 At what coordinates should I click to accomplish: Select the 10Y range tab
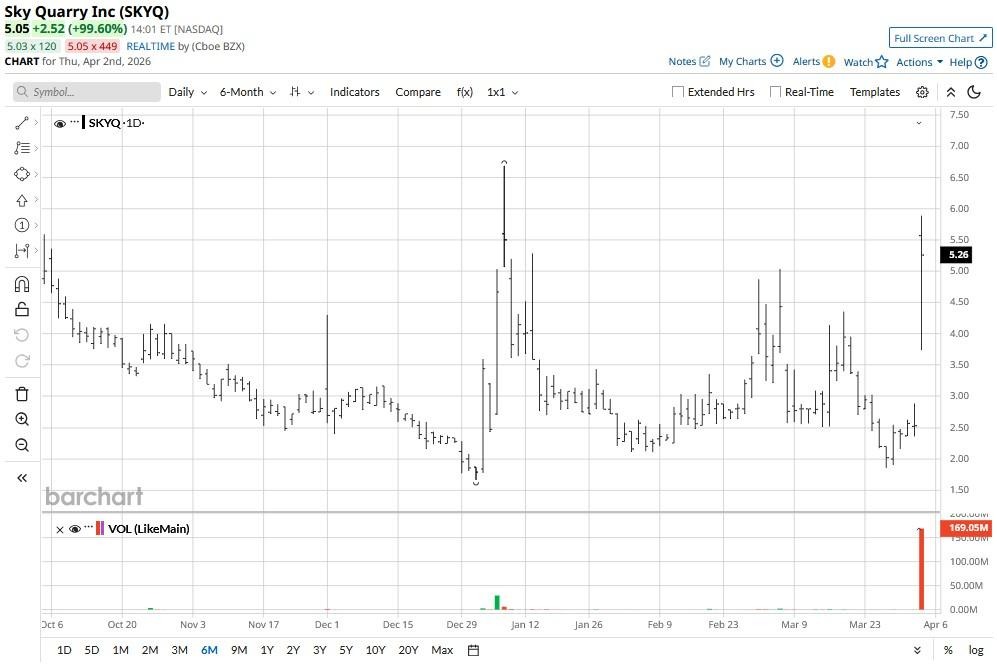375,650
